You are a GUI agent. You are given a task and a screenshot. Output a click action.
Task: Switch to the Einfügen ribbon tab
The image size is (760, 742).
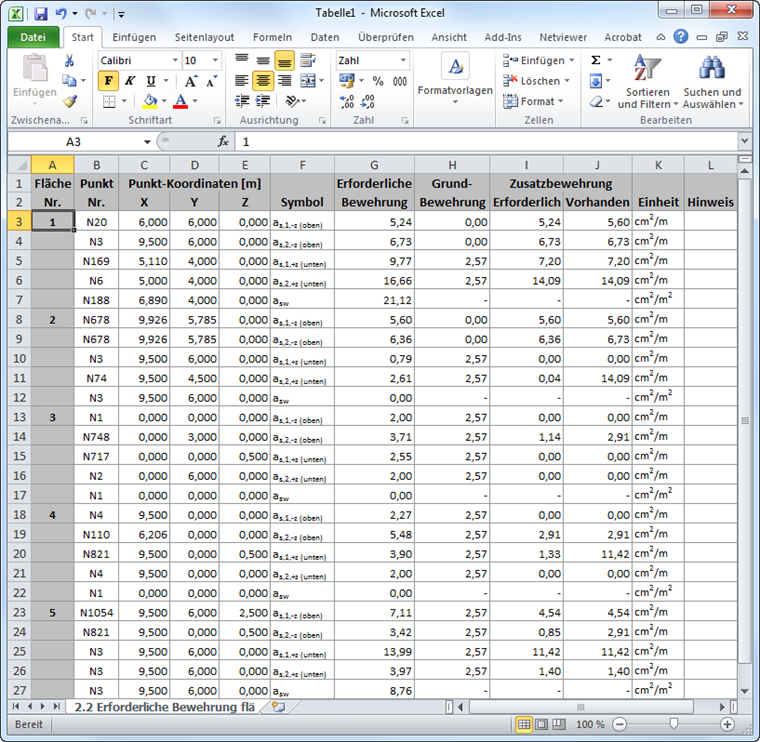point(134,37)
